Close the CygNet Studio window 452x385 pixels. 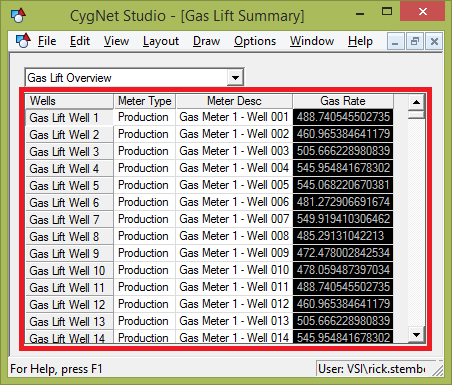[423, 12]
